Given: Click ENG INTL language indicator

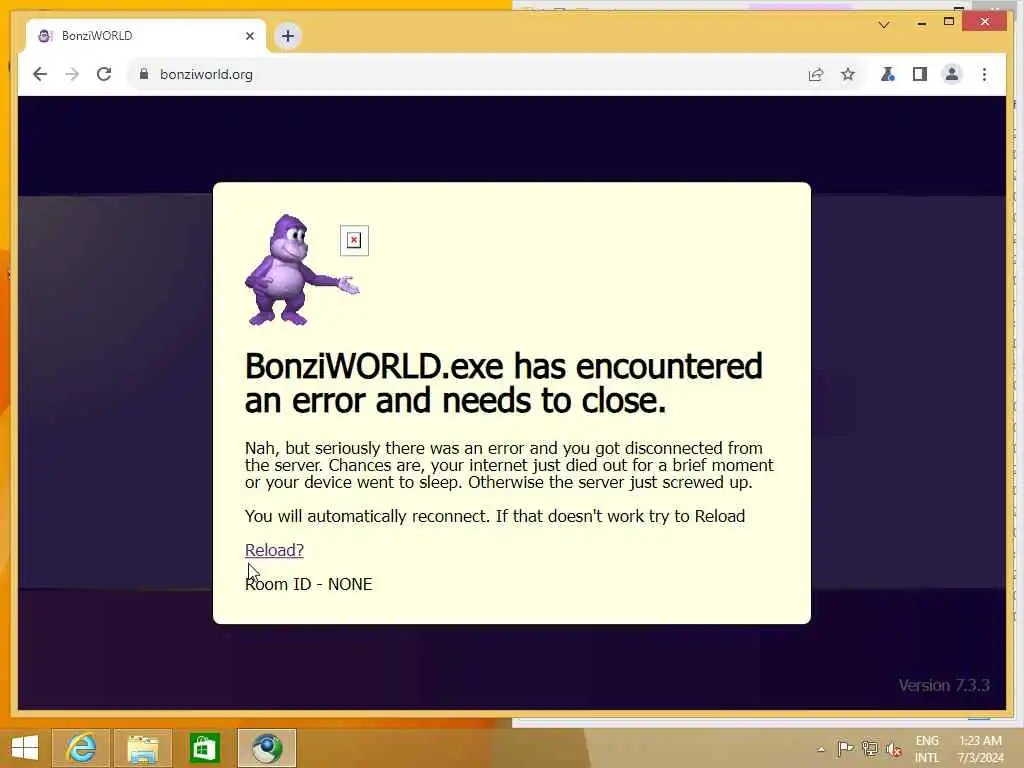Looking at the screenshot, I should (927, 749).
